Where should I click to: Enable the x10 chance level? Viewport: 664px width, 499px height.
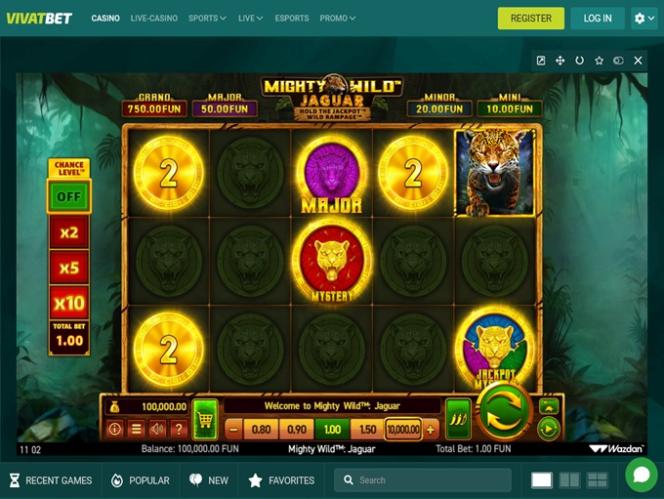(69, 303)
